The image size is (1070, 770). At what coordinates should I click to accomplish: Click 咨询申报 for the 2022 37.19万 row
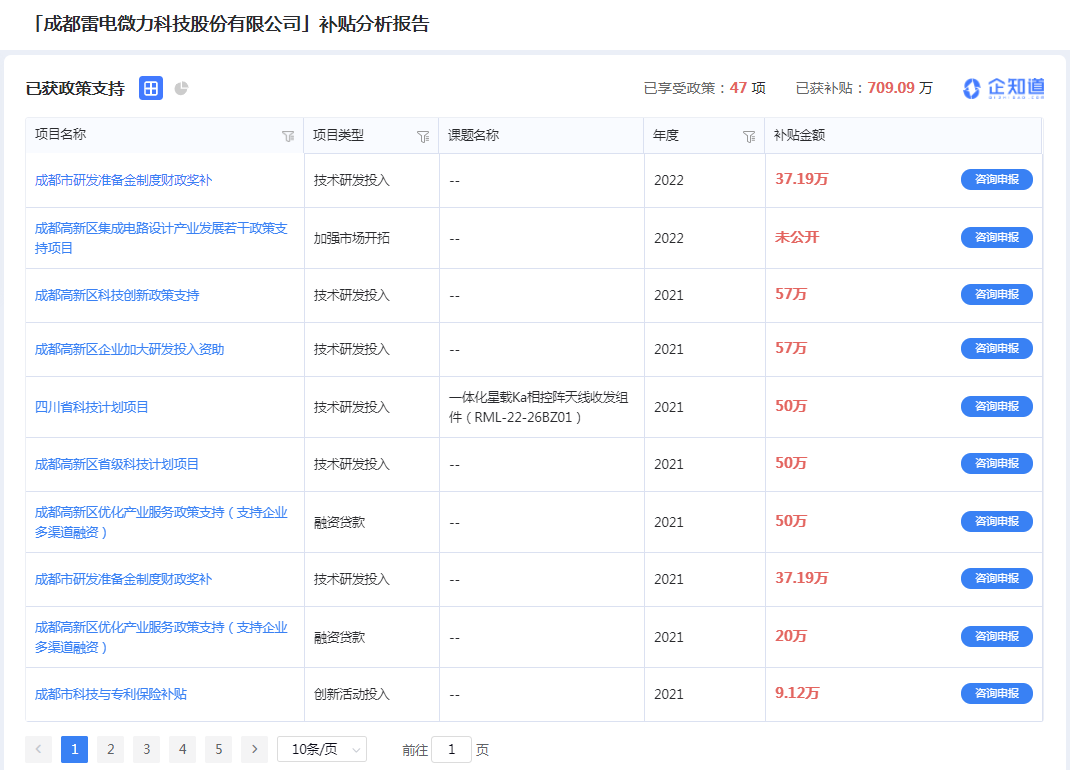pyautogui.click(x=996, y=180)
